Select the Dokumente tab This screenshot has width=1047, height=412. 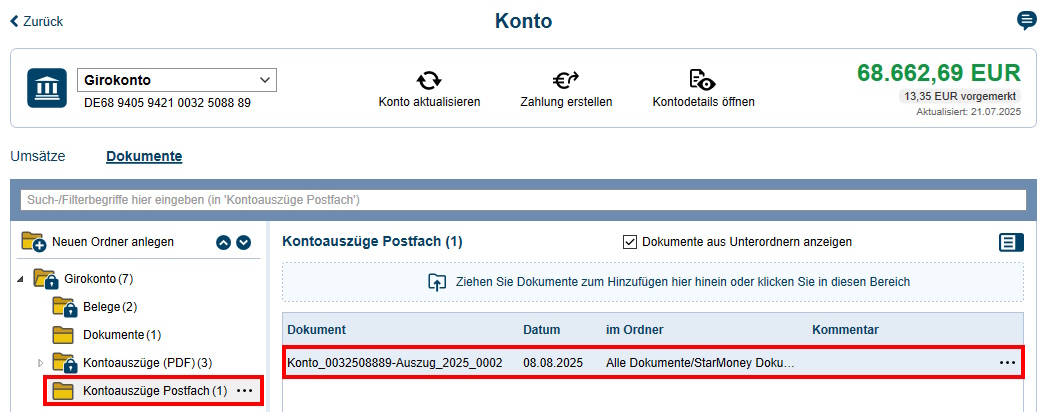click(144, 156)
